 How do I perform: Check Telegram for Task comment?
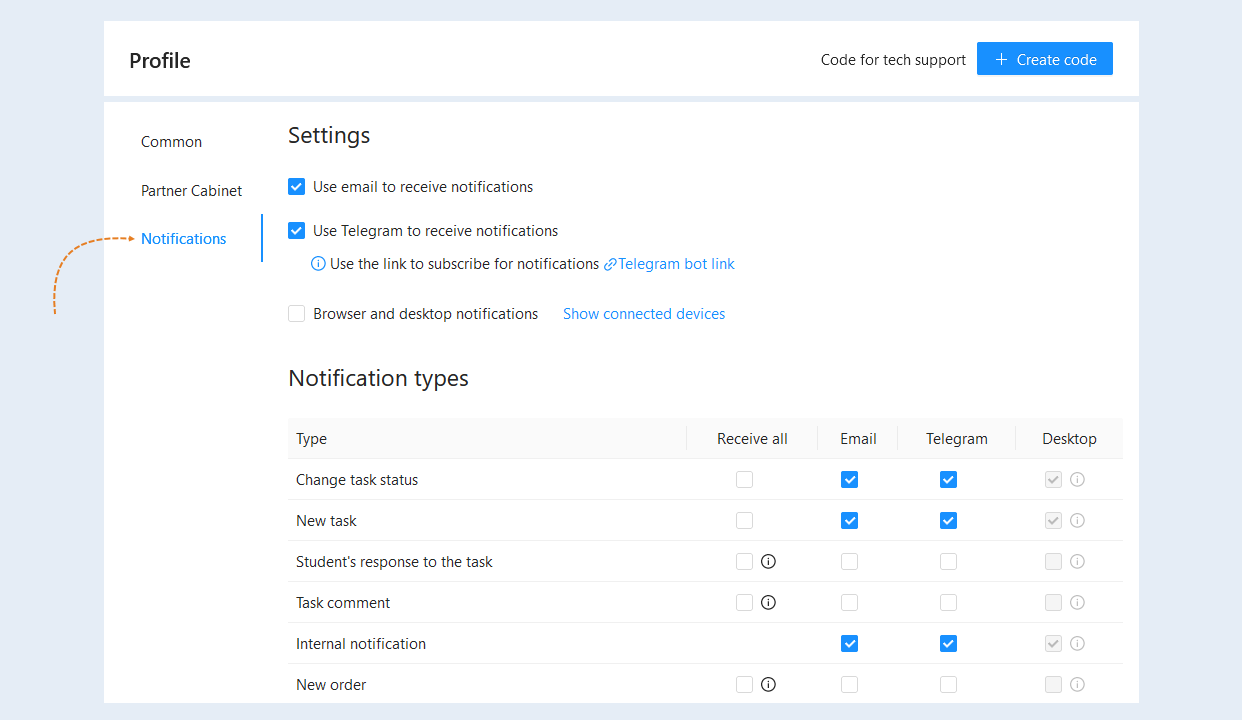[x=948, y=603]
